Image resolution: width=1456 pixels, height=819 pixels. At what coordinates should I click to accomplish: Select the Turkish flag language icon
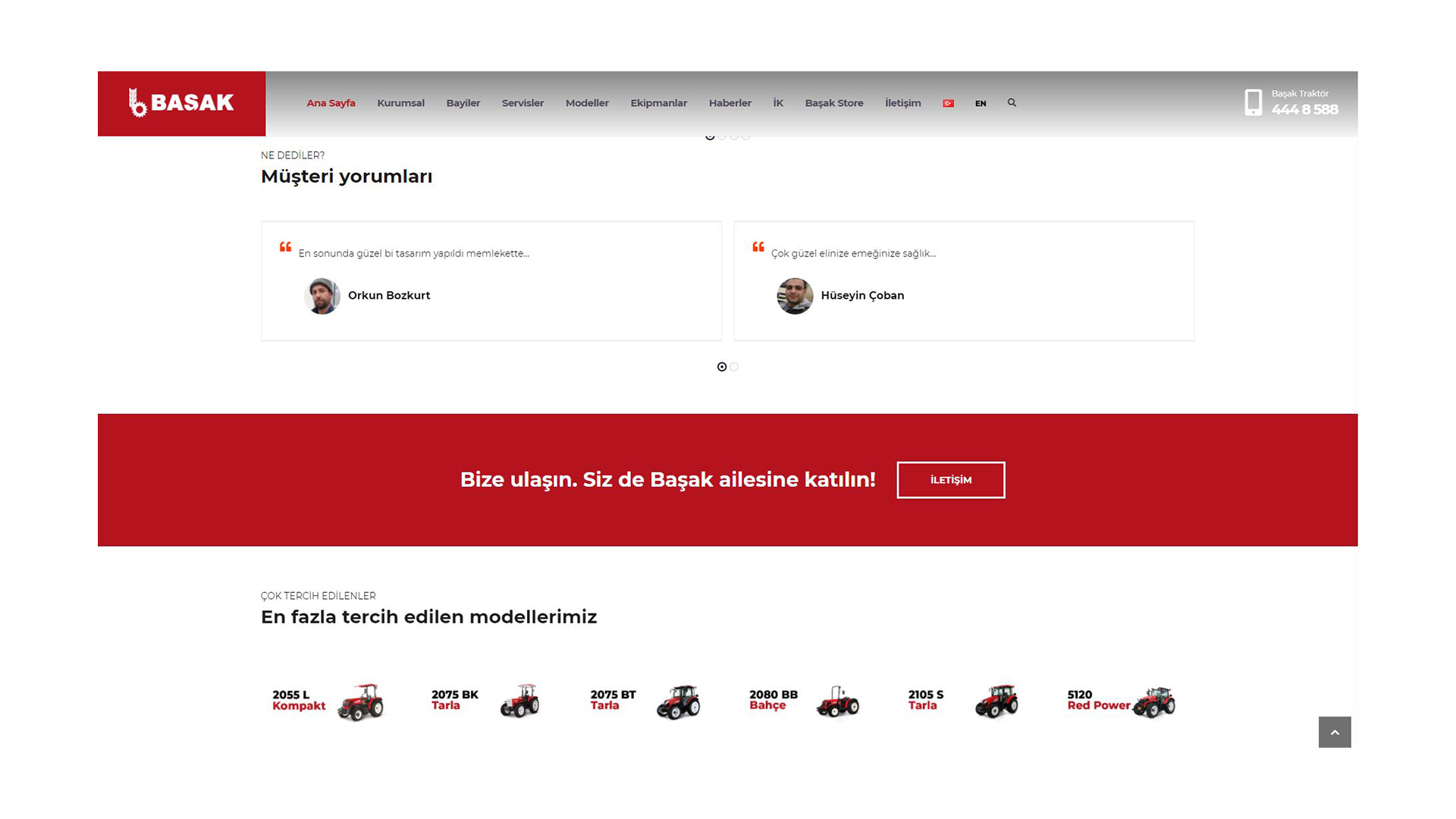point(948,103)
